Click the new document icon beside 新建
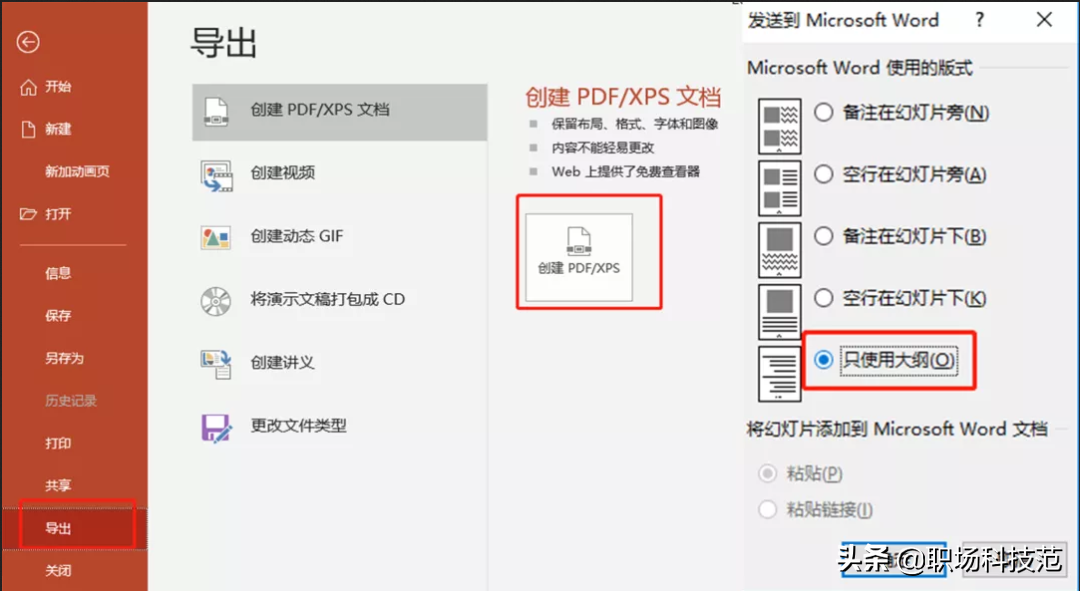This screenshot has height=591, width=1080. 28,129
